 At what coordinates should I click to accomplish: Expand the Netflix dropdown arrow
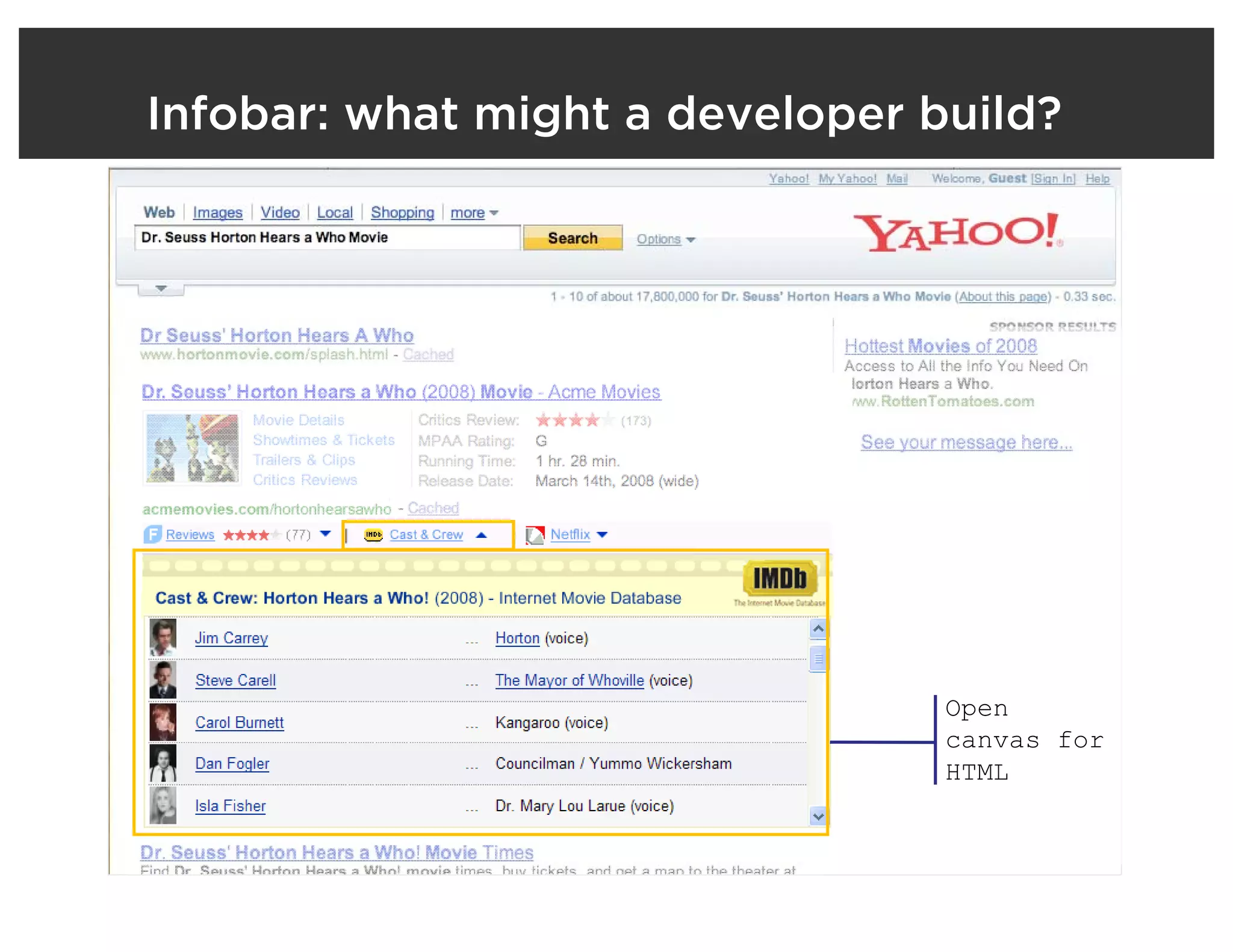[602, 534]
